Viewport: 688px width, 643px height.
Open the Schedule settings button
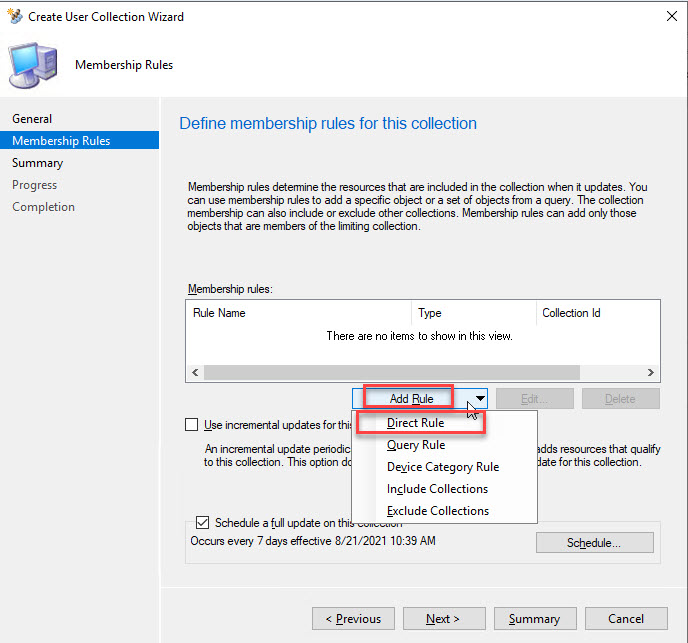coord(594,543)
